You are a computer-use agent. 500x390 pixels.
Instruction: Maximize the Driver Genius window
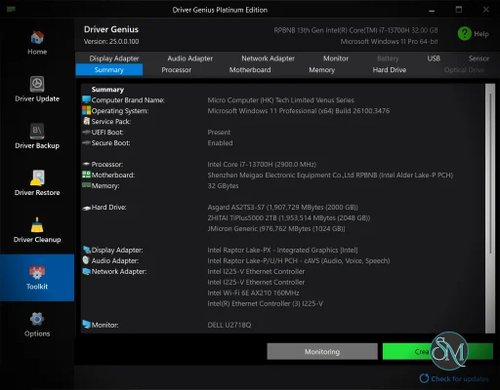click(x=459, y=10)
